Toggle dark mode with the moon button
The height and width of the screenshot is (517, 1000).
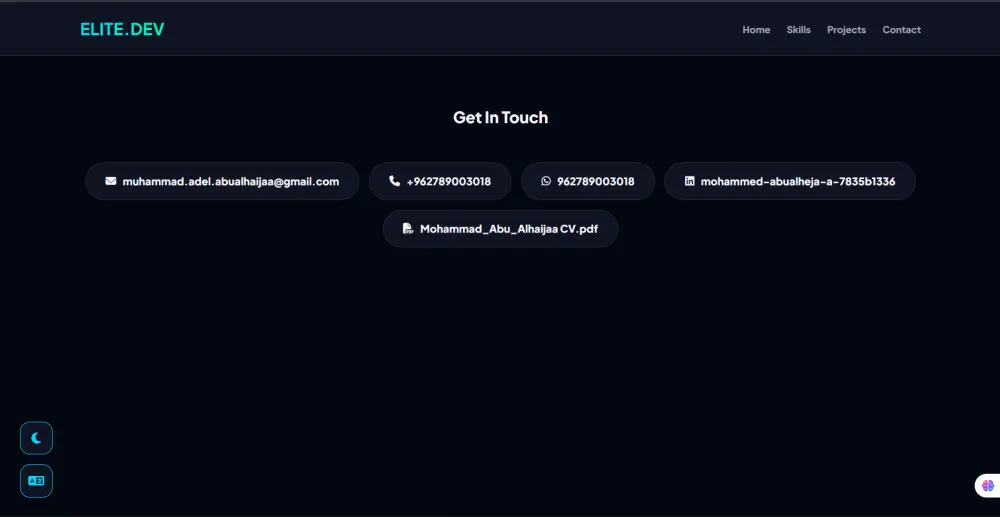(36, 438)
